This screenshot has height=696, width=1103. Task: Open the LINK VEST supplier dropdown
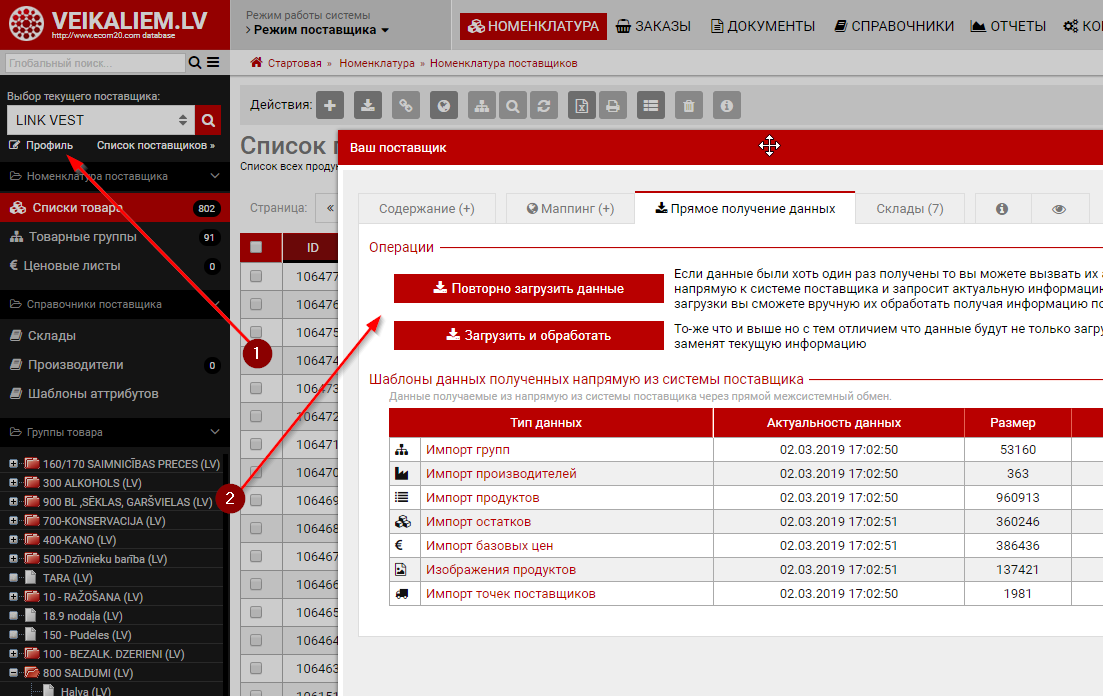pos(99,120)
